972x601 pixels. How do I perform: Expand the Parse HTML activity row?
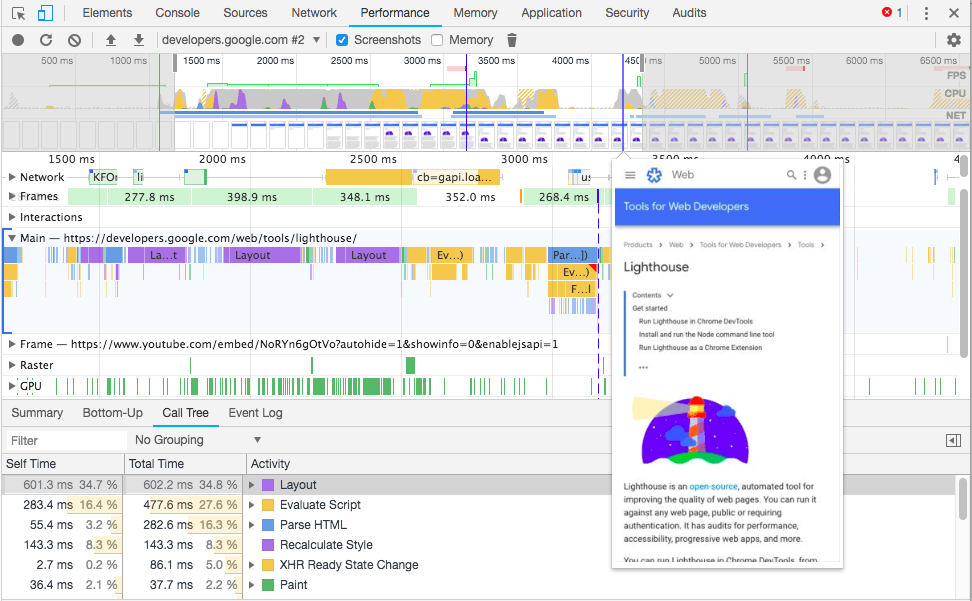point(252,525)
